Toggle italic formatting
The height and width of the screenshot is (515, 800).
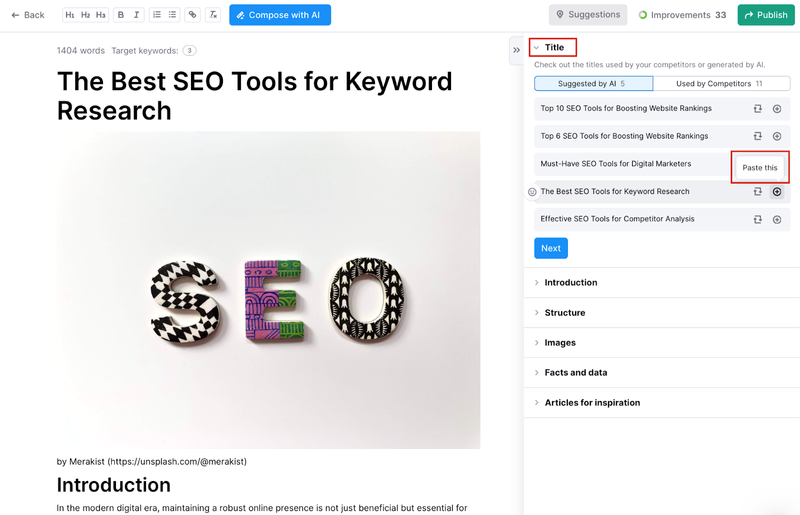tap(136, 15)
